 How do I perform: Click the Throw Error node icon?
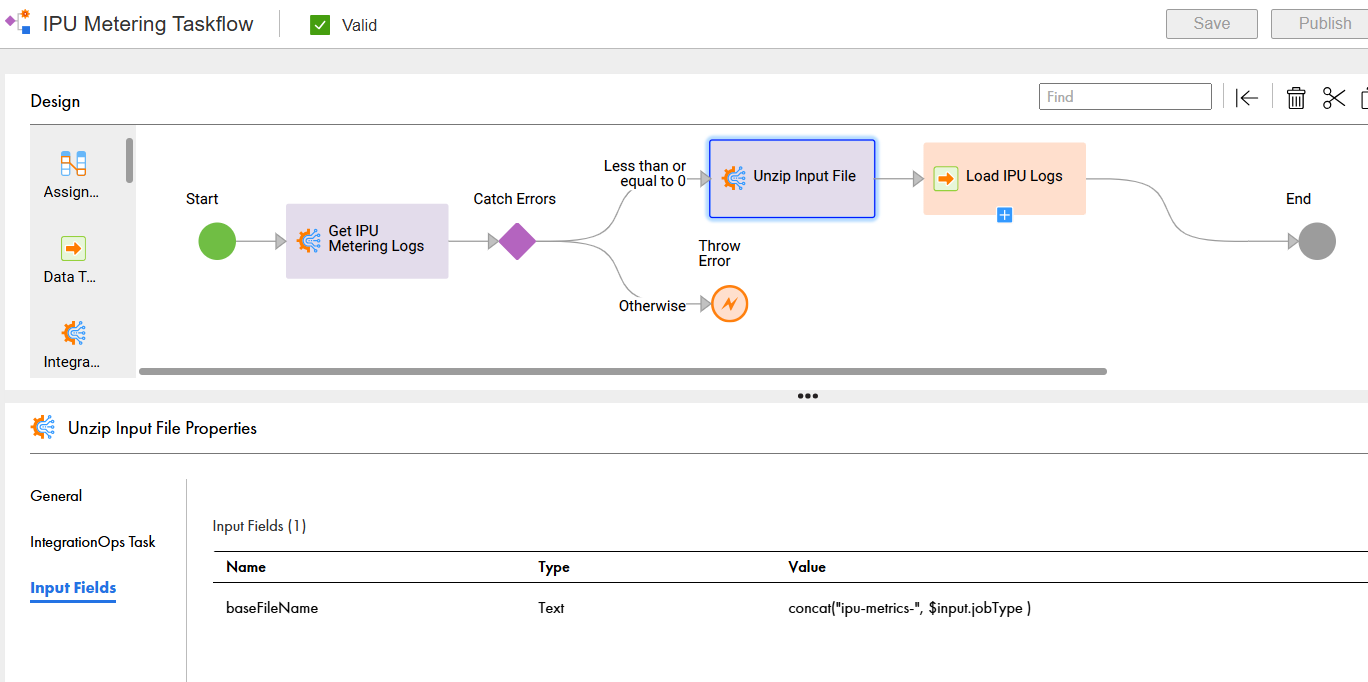[x=730, y=303]
